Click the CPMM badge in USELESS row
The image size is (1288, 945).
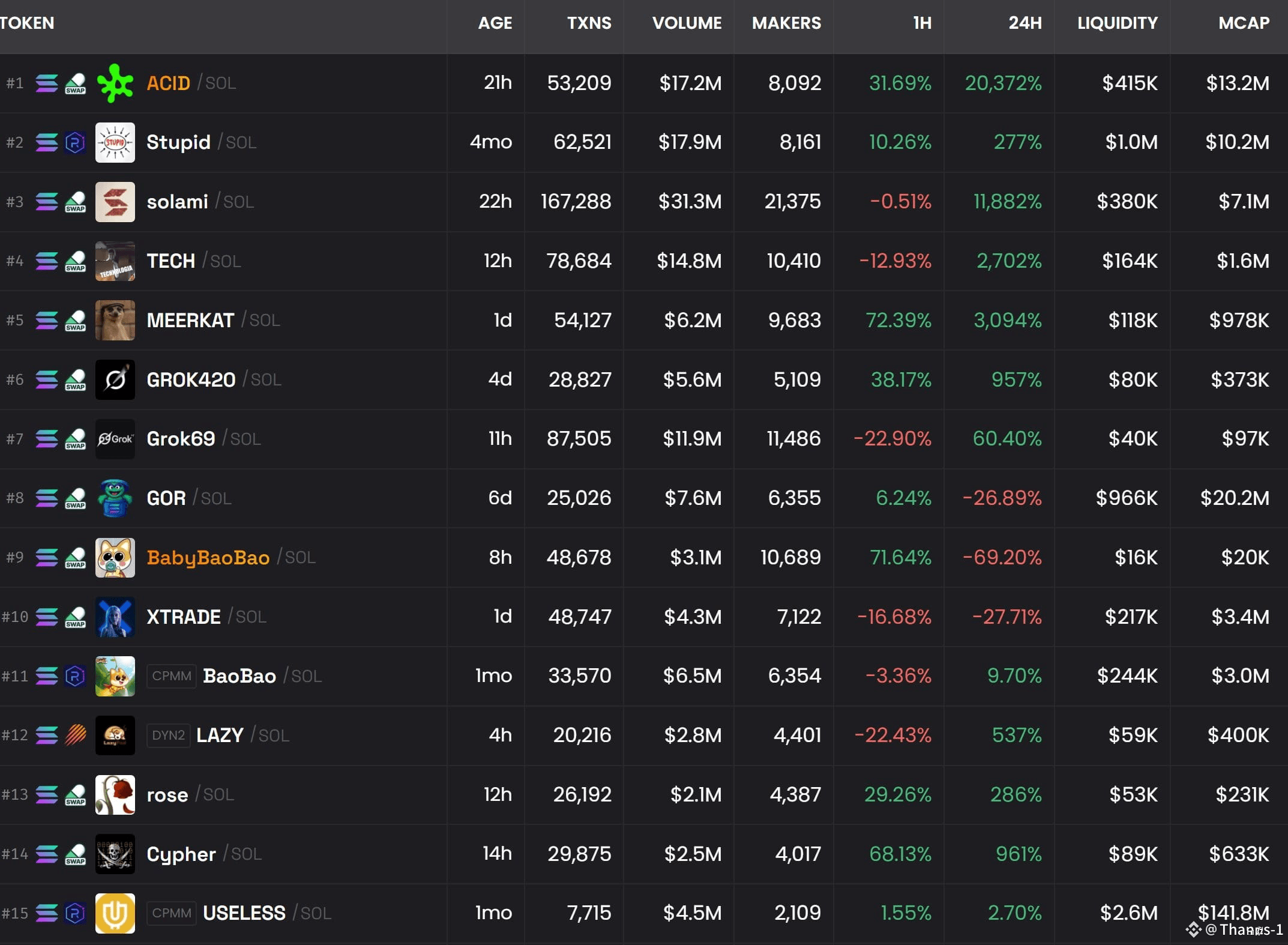pos(172,913)
